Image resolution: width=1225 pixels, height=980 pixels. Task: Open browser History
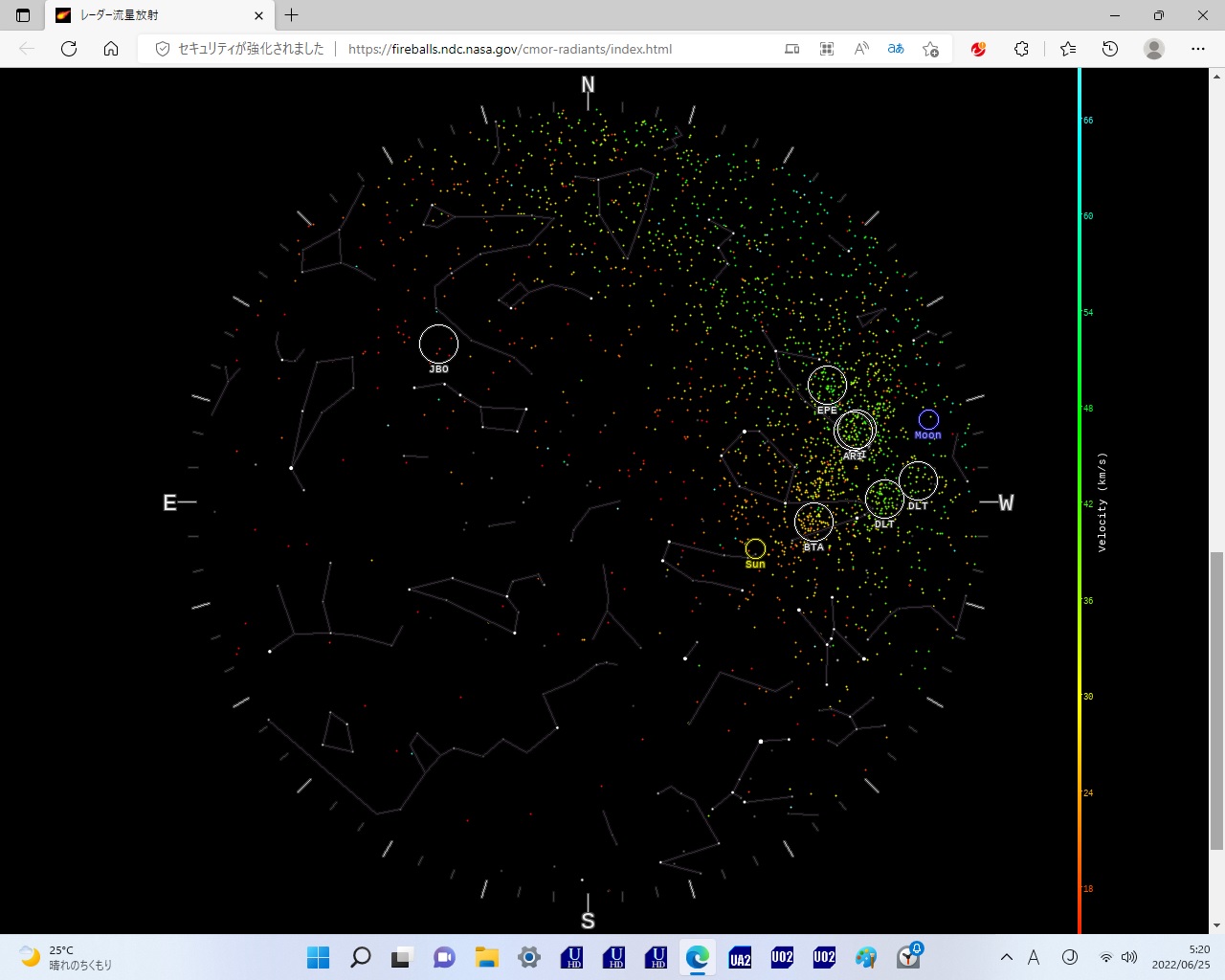[x=1110, y=49]
